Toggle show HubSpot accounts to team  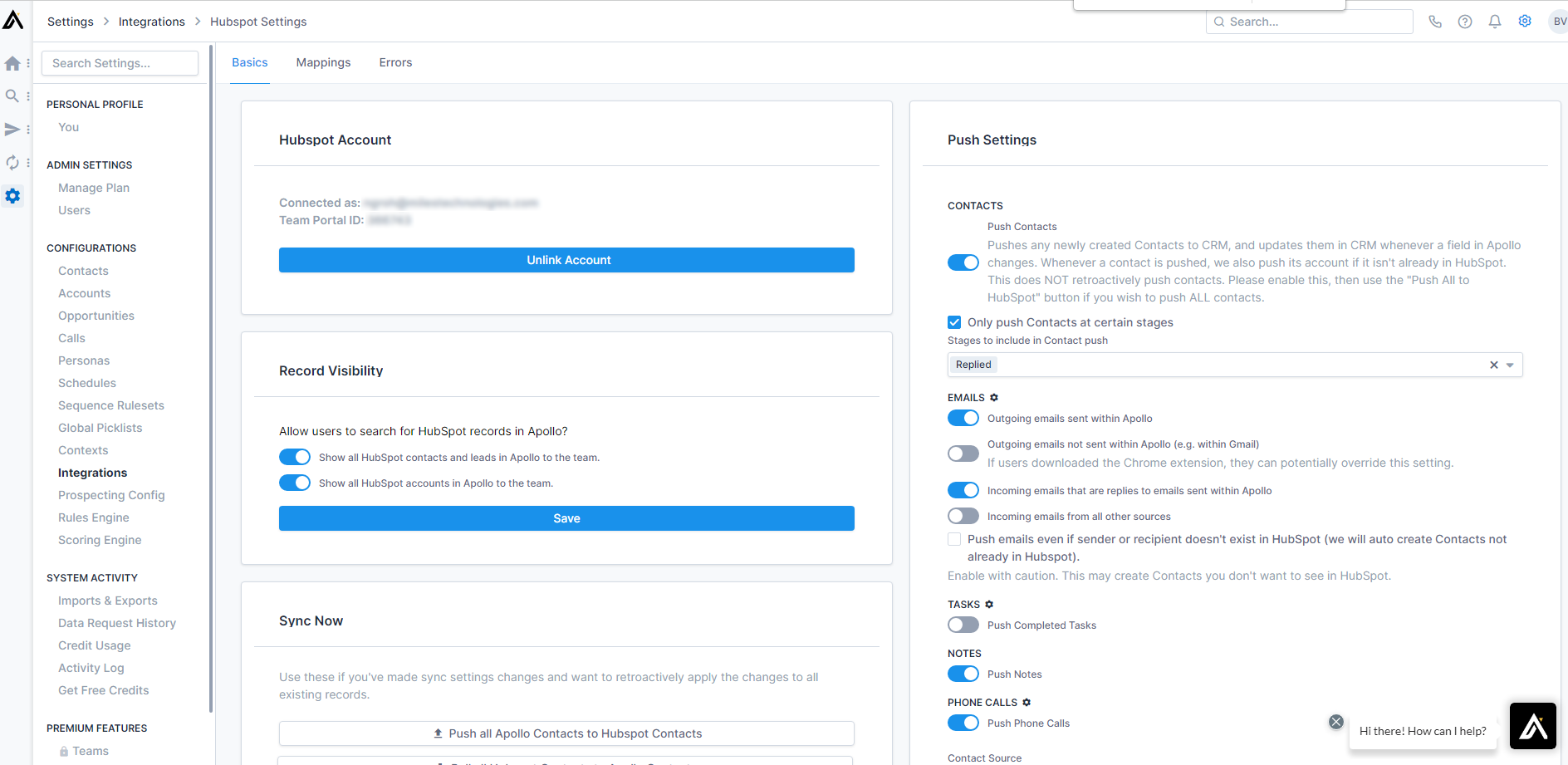pos(295,483)
